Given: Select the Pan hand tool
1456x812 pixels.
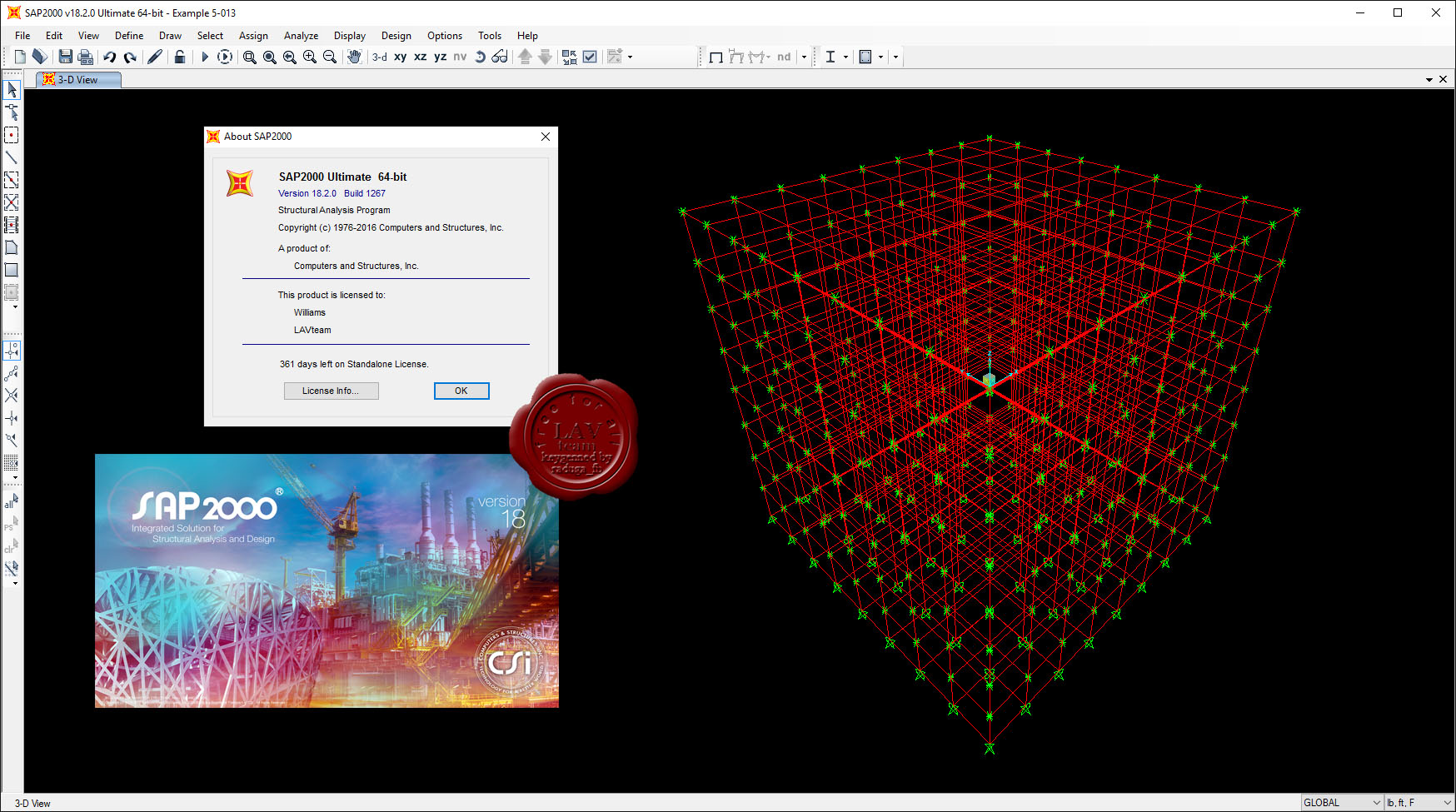Looking at the screenshot, I should [354, 57].
